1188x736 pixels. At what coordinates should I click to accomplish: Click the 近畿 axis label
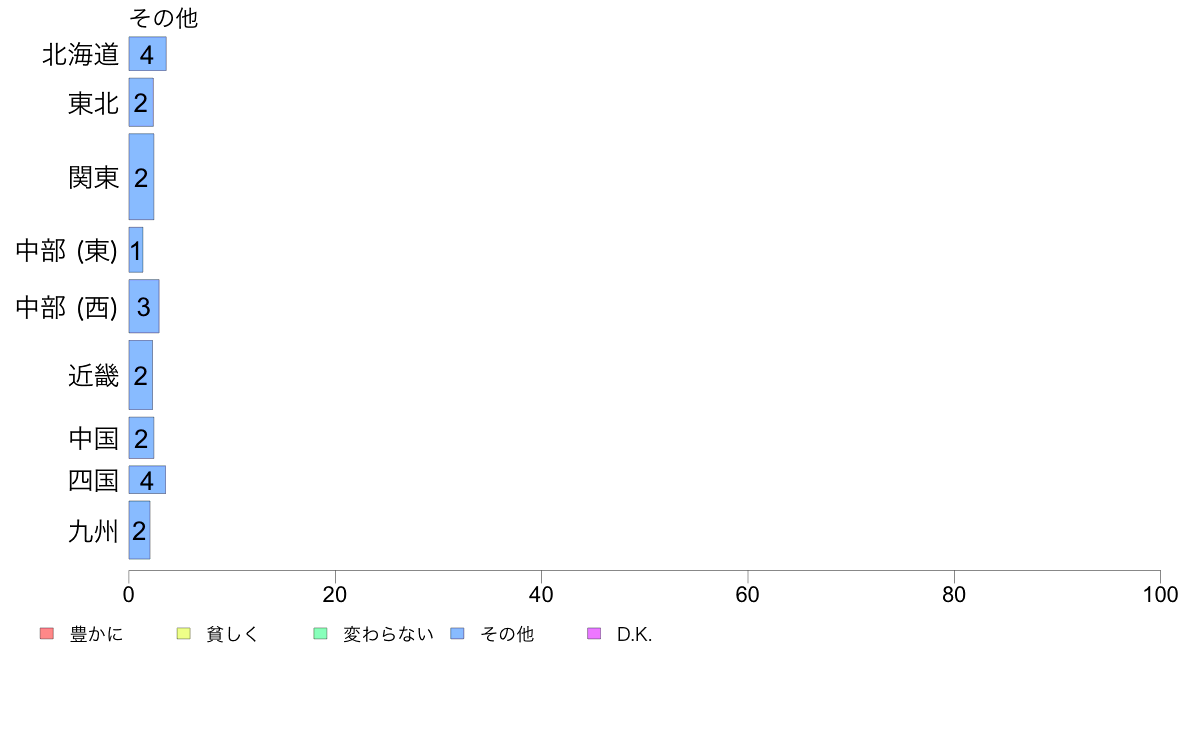click(93, 375)
